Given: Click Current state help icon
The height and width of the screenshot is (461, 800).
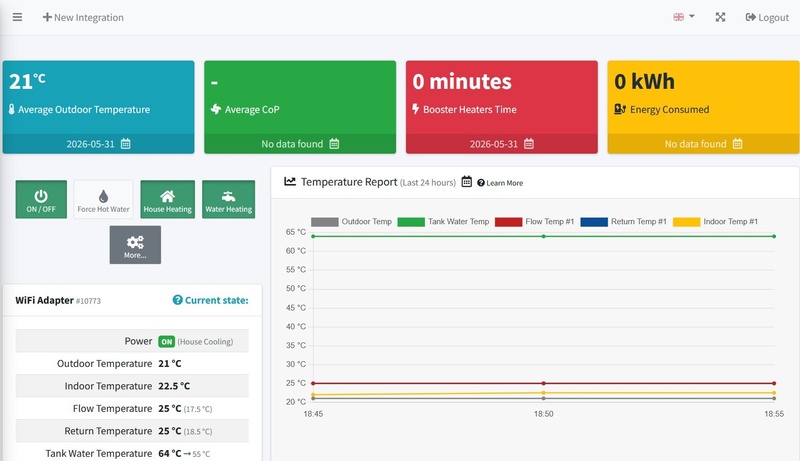Looking at the screenshot, I should coord(178,300).
